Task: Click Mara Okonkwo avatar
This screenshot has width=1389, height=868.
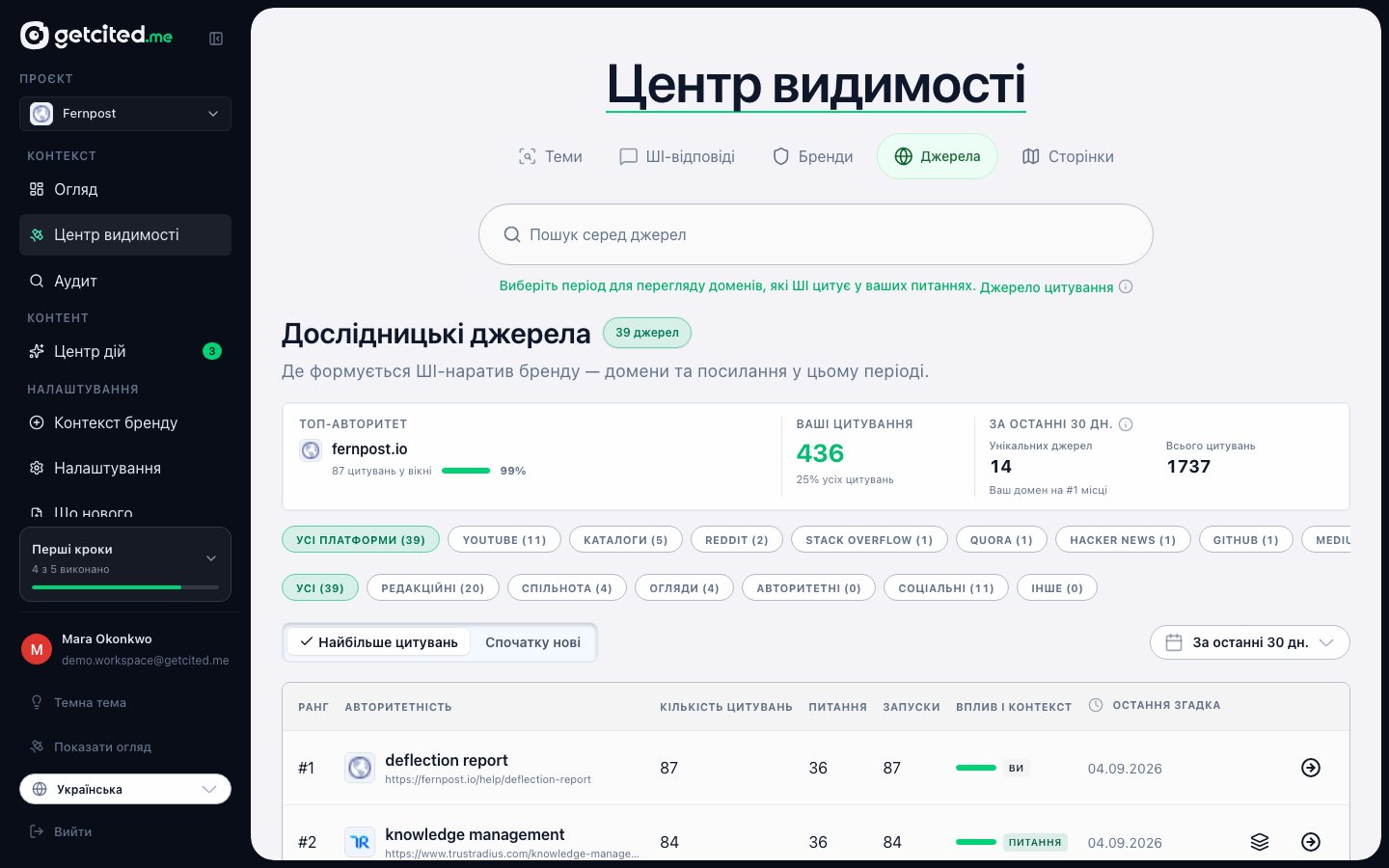Action: tap(37, 649)
